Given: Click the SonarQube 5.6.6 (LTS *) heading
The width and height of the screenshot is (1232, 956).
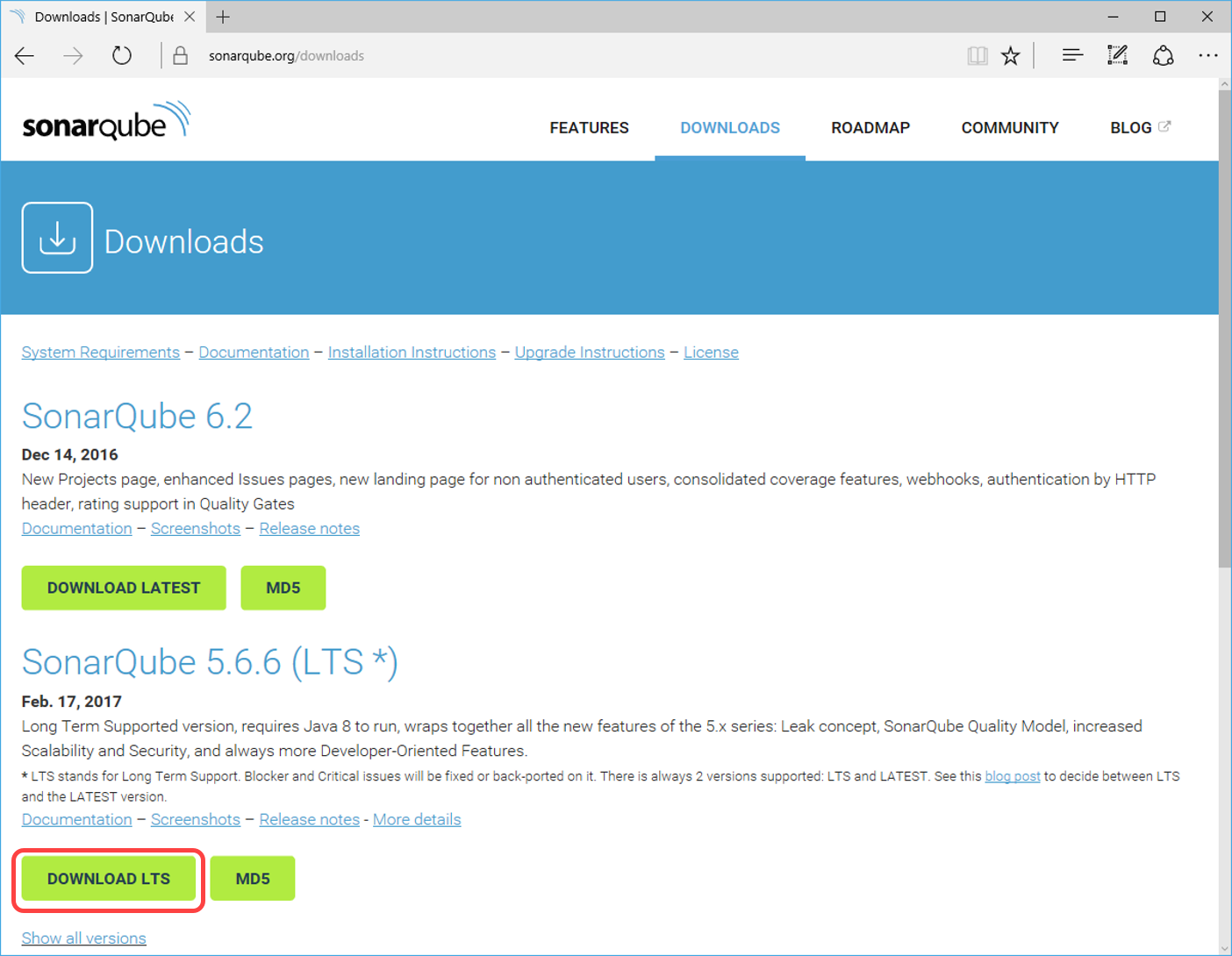Looking at the screenshot, I should (x=210, y=662).
